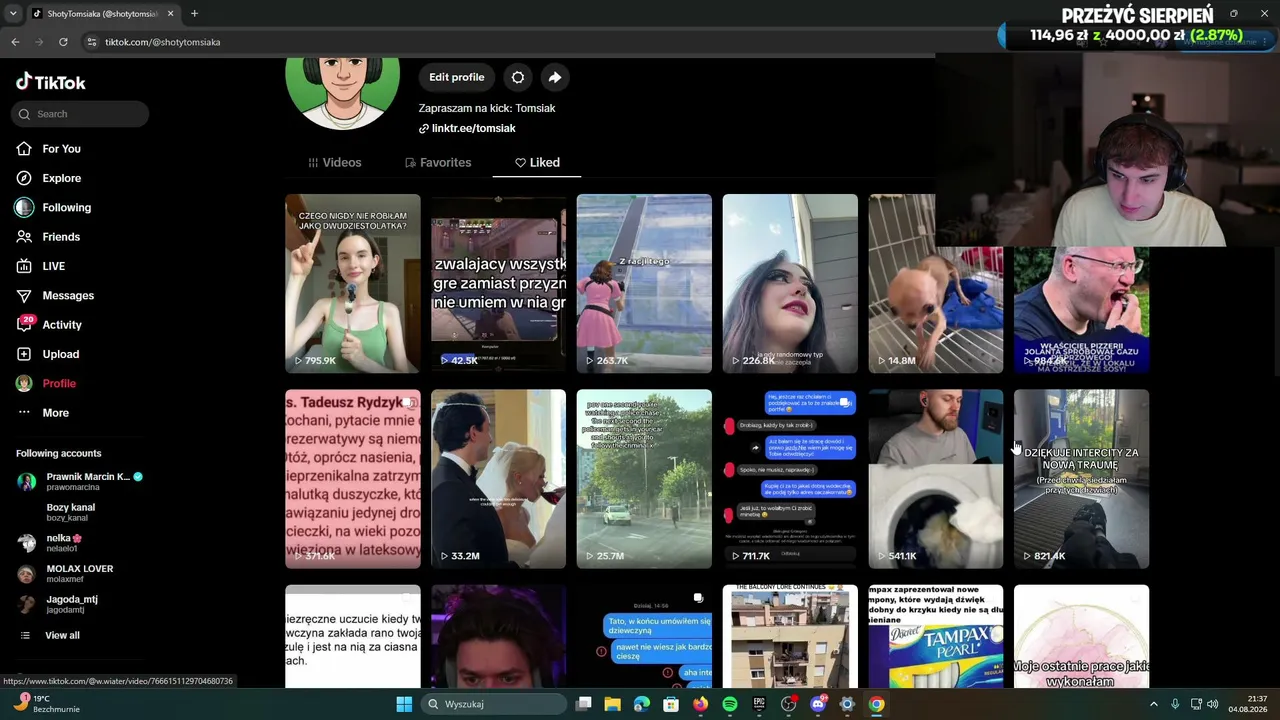Image resolution: width=1280 pixels, height=720 pixels.
Task: Click the browser back arrow
Action: click(x=15, y=42)
